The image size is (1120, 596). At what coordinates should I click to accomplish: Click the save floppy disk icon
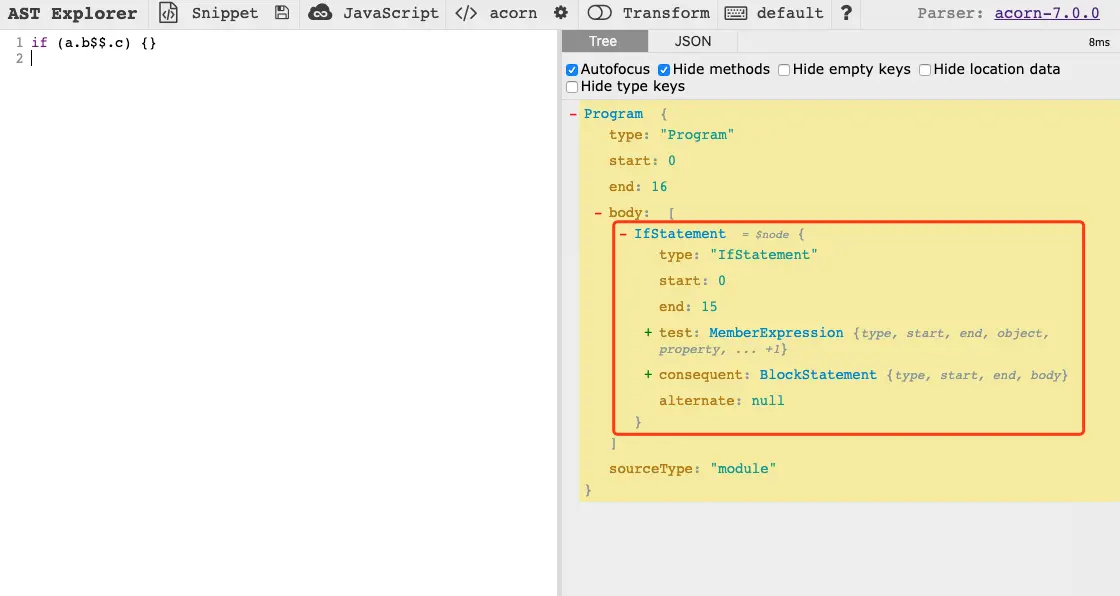pos(282,13)
